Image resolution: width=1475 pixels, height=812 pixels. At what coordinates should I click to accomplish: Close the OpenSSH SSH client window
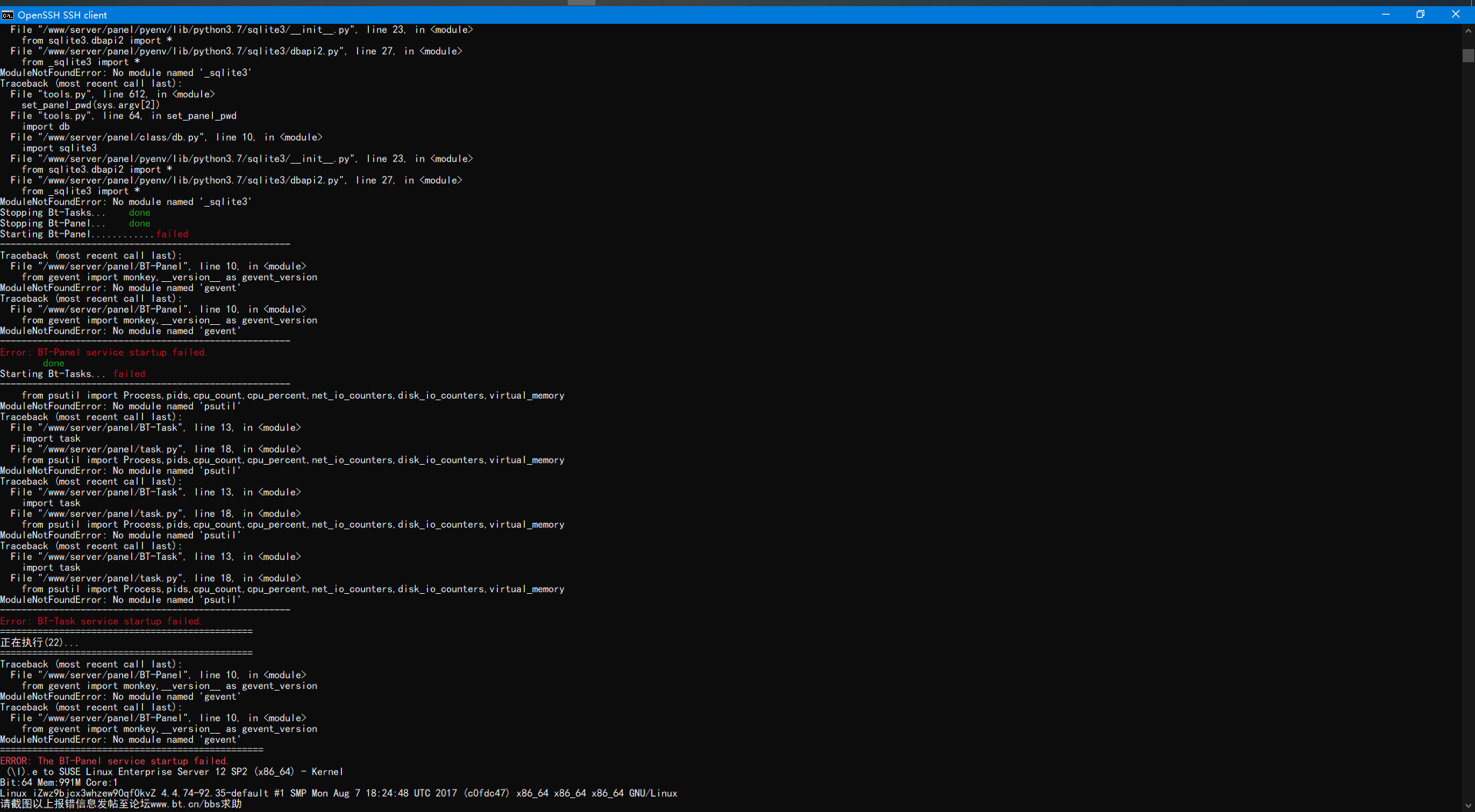(x=1456, y=15)
